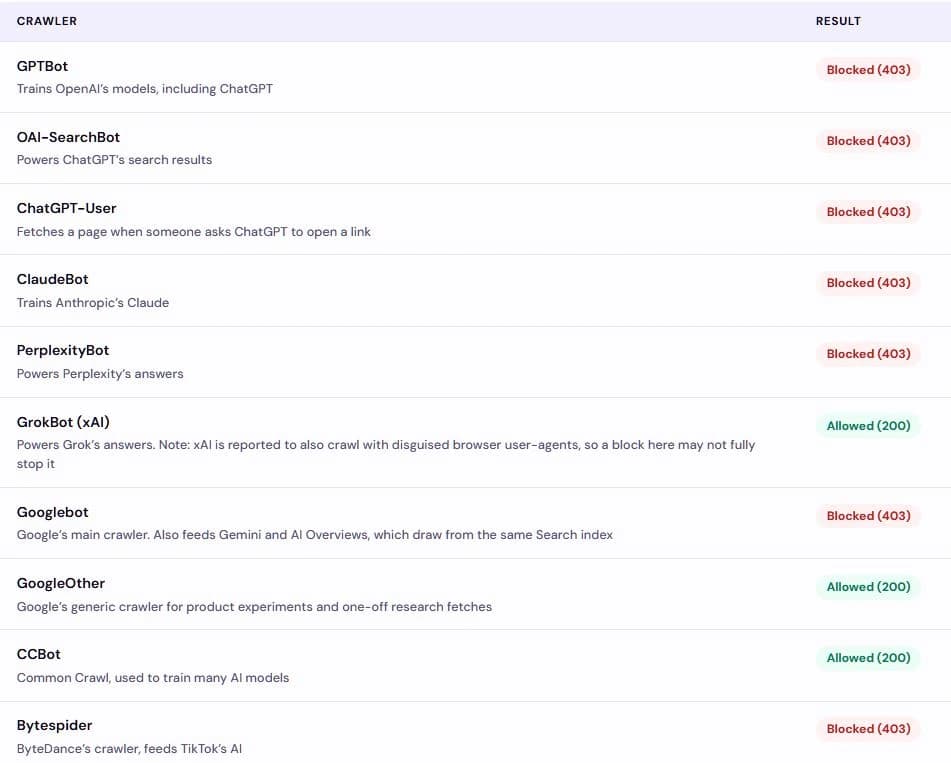Screen dimensions: 951x763
Task: Select the Googlebot crawler name
Action: pyautogui.click(x=53, y=513)
